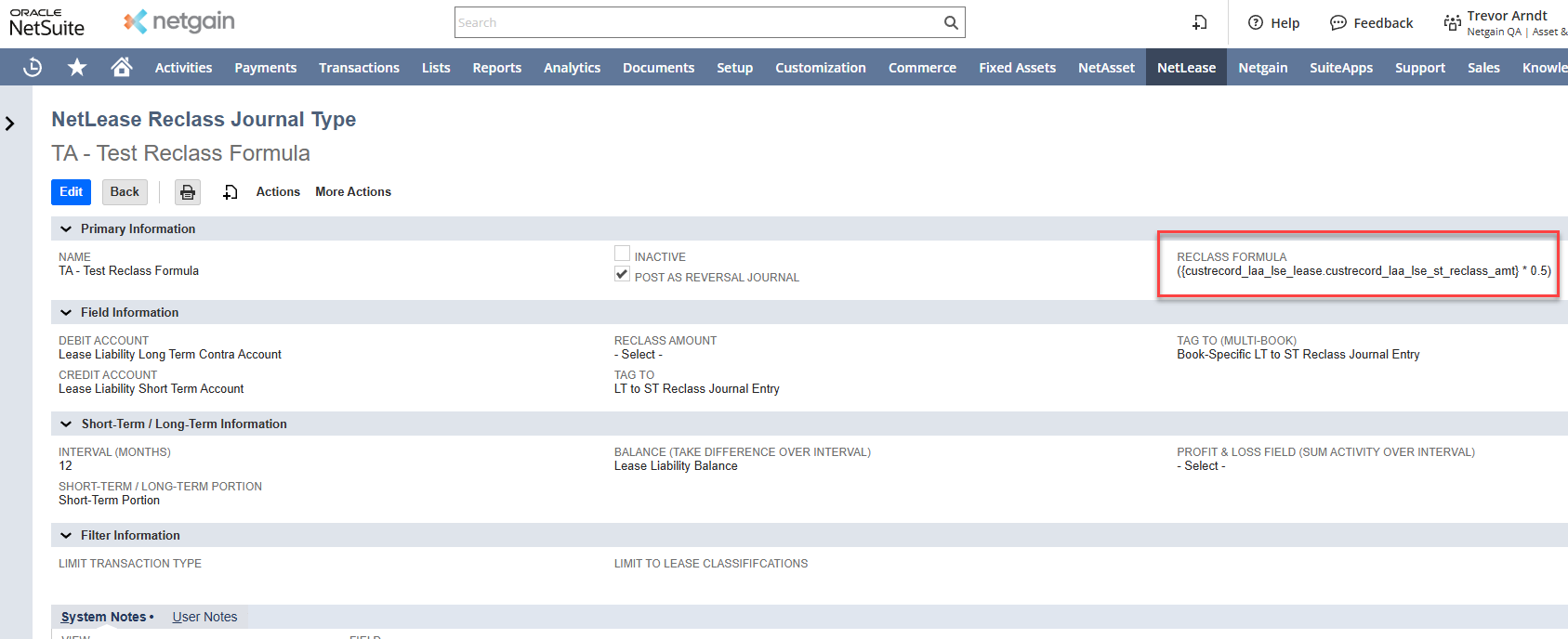Viewport: 1568px width, 639px height.
Task: Open the NetLease menu
Action: click(x=1186, y=68)
